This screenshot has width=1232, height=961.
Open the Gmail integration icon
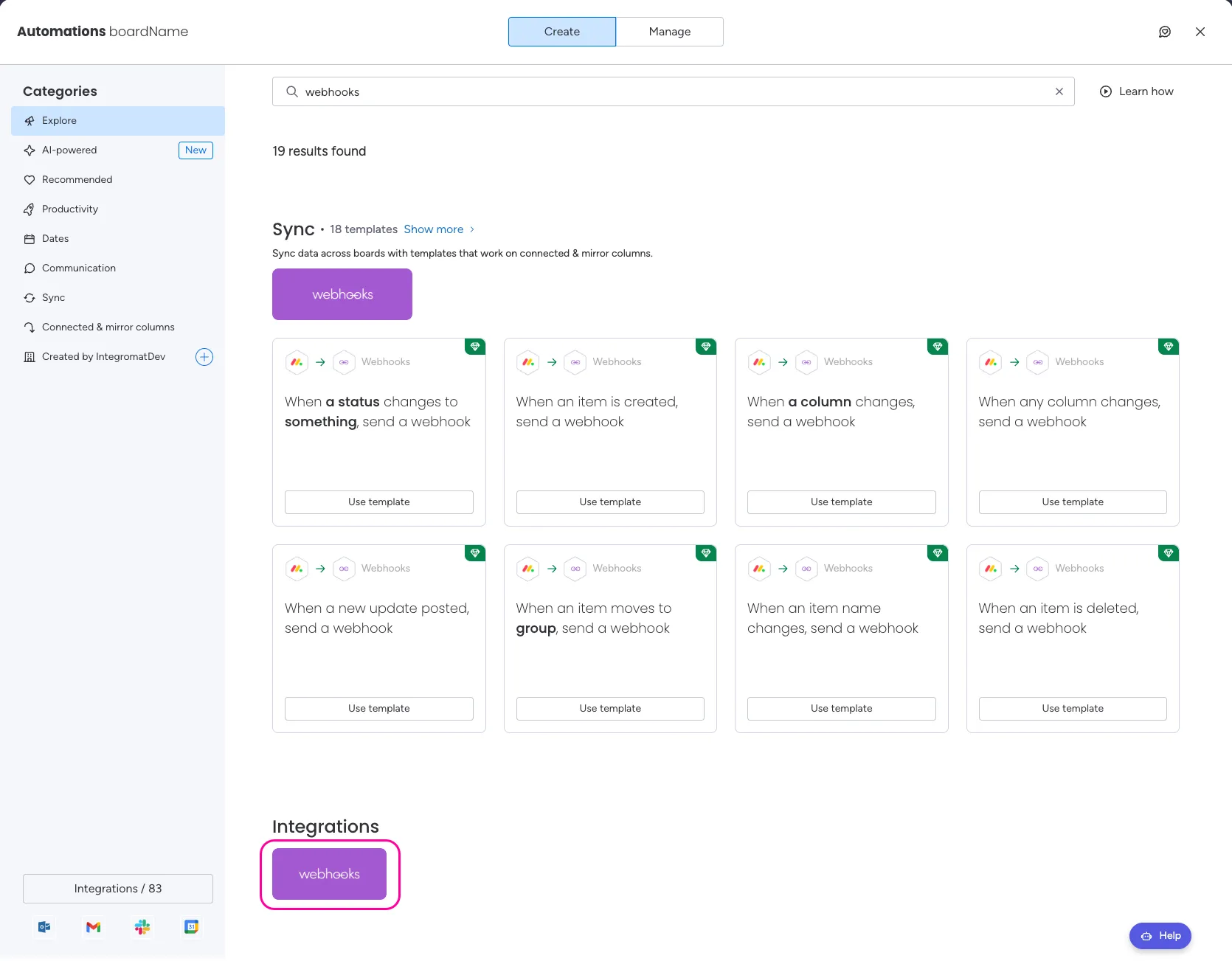[93, 927]
